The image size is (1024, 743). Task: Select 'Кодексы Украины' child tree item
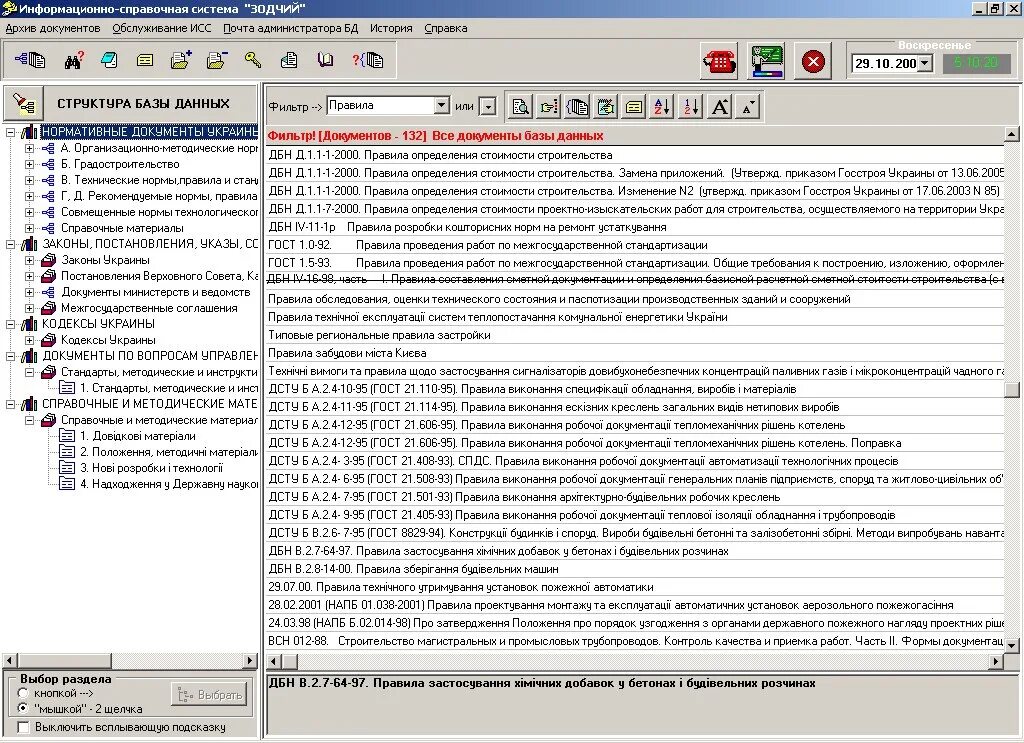pos(108,340)
